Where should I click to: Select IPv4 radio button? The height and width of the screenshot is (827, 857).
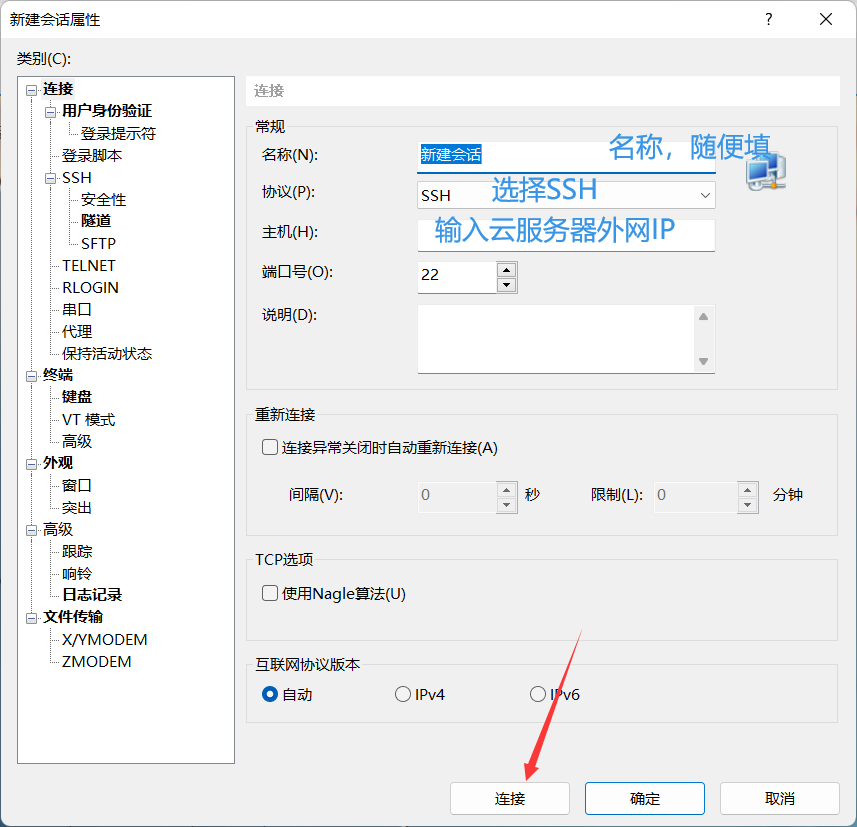pos(403,694)
